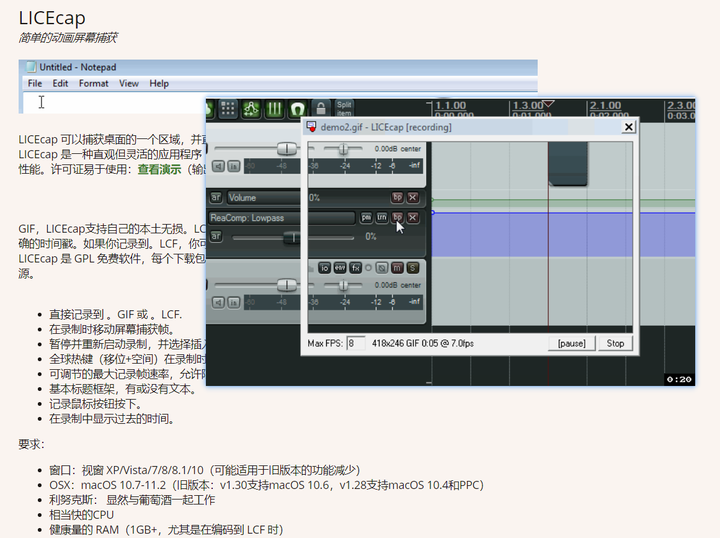Image resolution: width=720 pixels, height=538 pixels.
Task: Open the Notepad View menu
Action: click(129, 84)
